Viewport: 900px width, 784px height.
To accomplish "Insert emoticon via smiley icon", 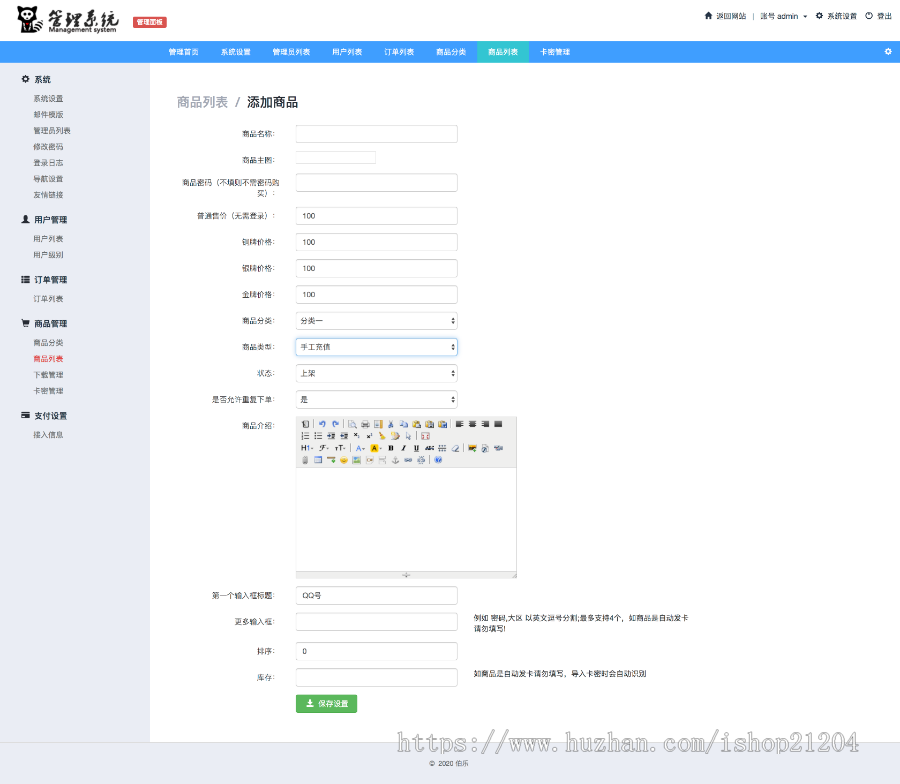I will 344,460.
